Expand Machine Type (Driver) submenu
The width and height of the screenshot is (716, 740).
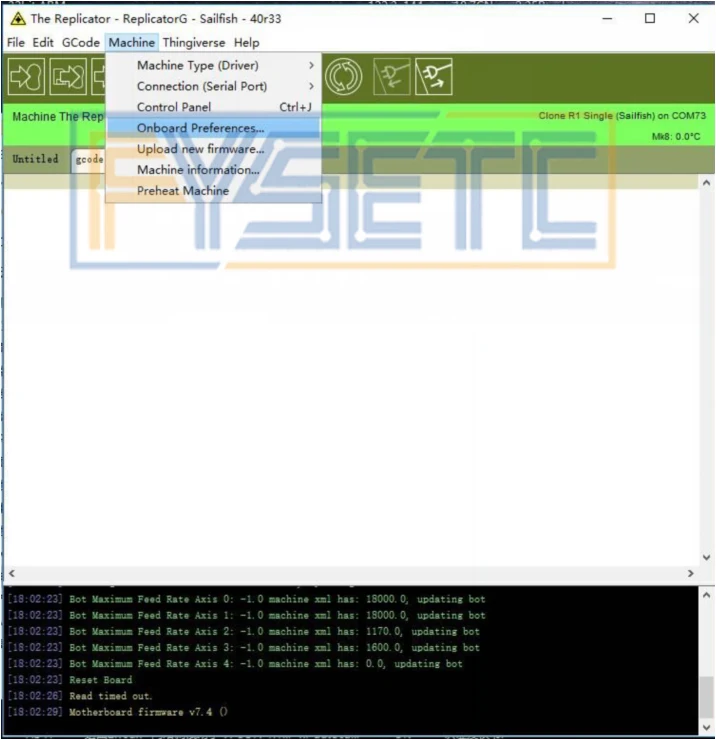click(x=214, y=65)
